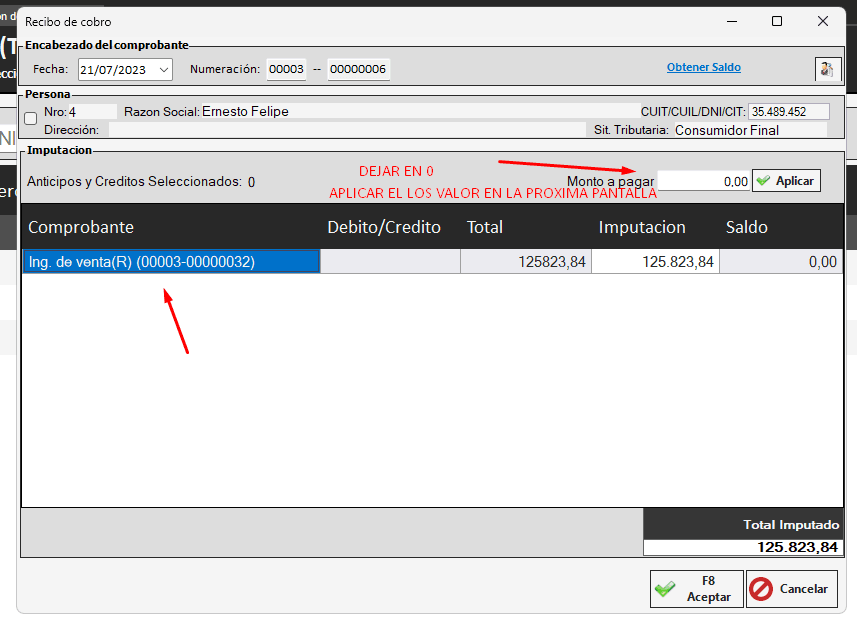Click the person icon next to Obtener Saldo

(828, 69)
